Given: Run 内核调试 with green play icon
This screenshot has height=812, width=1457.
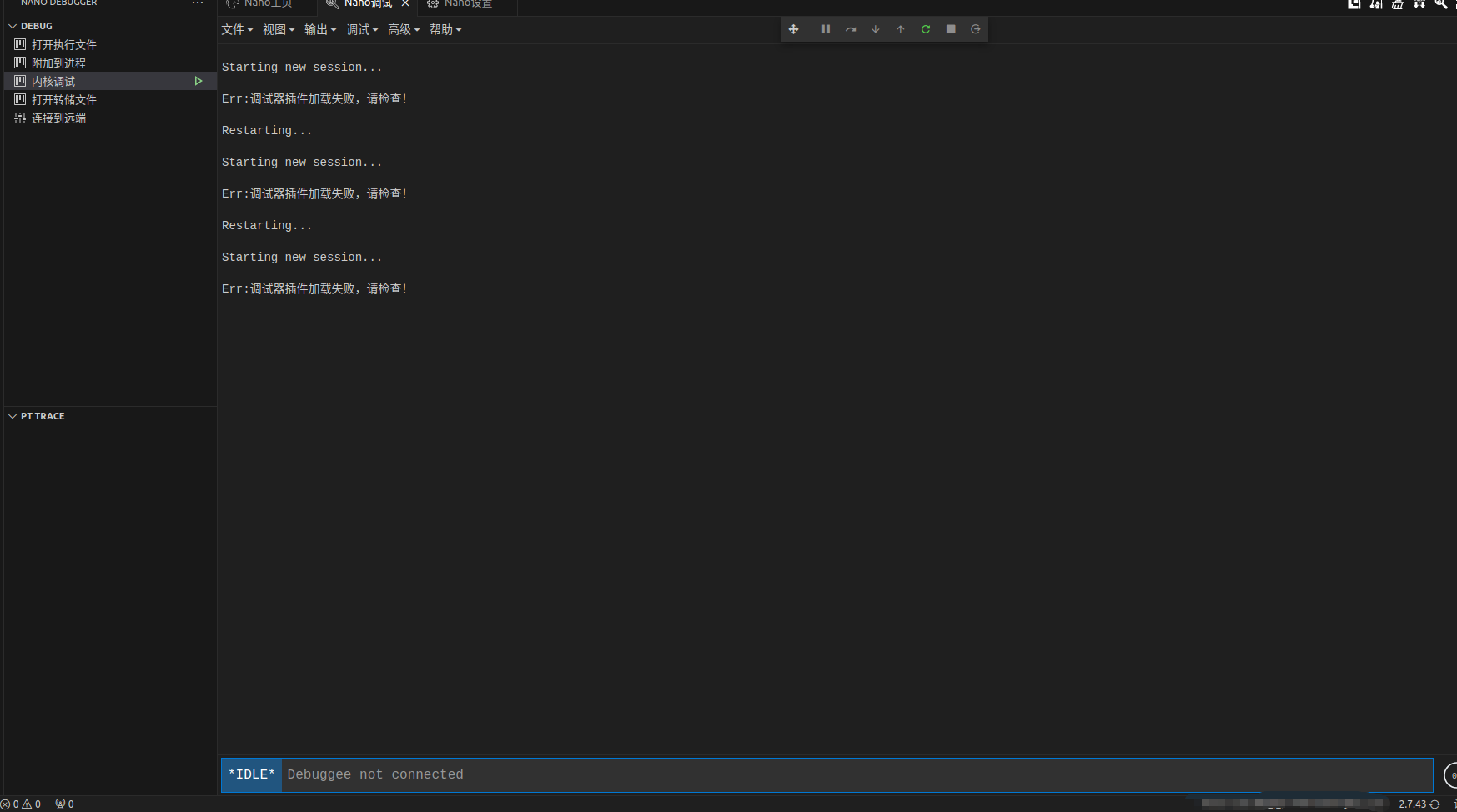Looking at the screenshot, I should coord(198,81).
